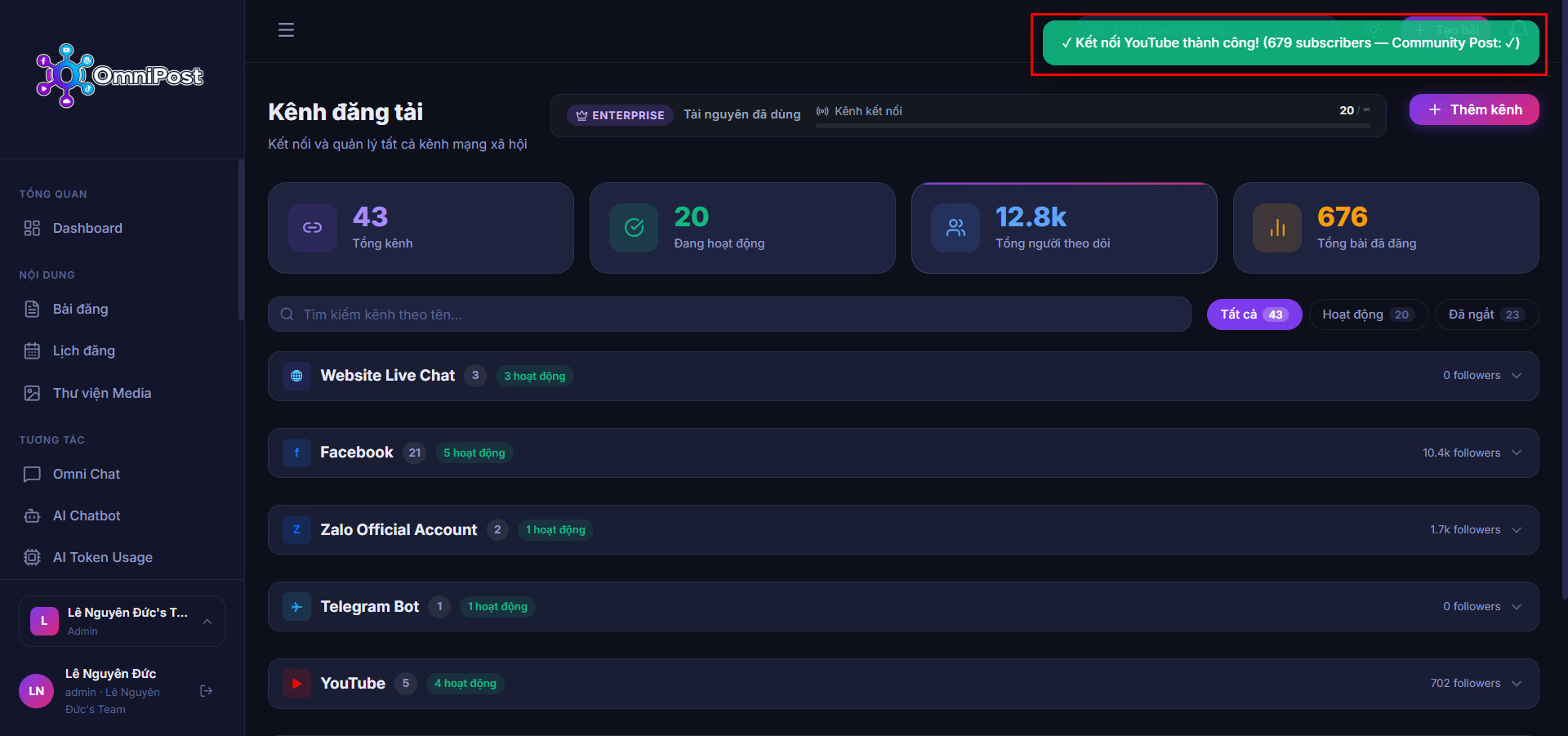
Task: Click the logout icon beside user profile
Action: 207,691
